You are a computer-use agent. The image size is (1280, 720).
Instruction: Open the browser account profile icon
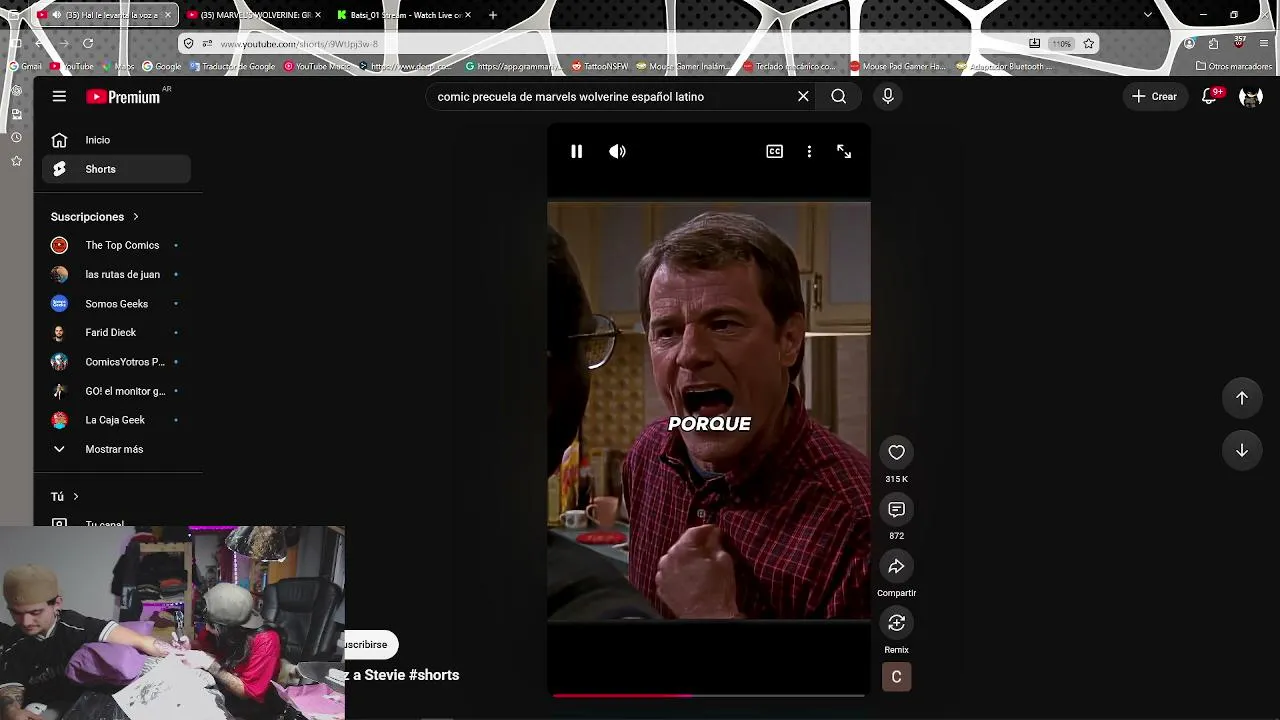coord(1189,43)
